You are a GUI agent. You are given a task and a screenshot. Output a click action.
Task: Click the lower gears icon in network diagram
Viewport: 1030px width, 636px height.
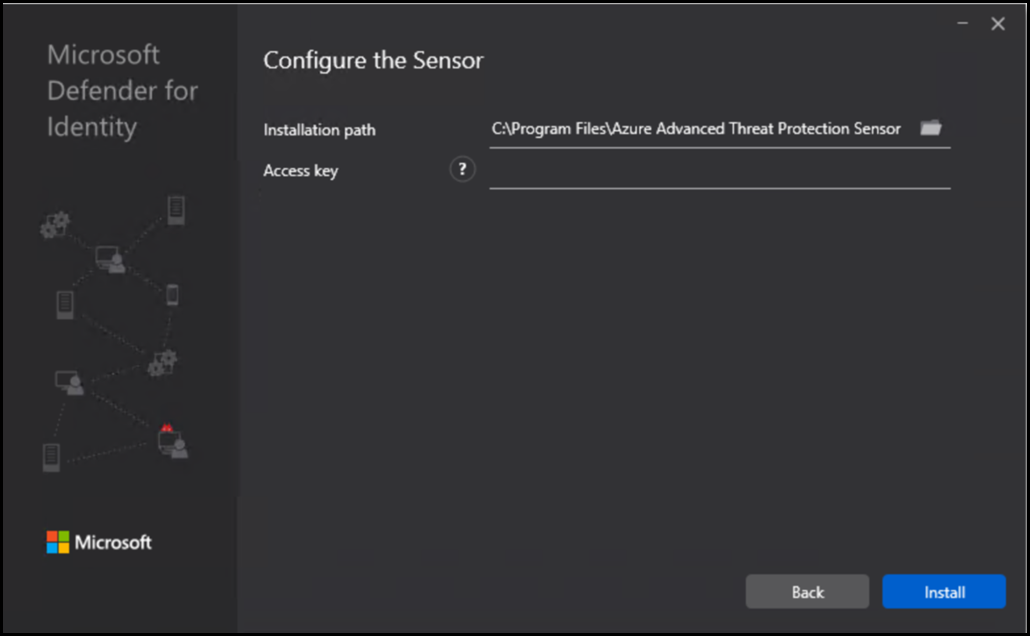point(162,362)
